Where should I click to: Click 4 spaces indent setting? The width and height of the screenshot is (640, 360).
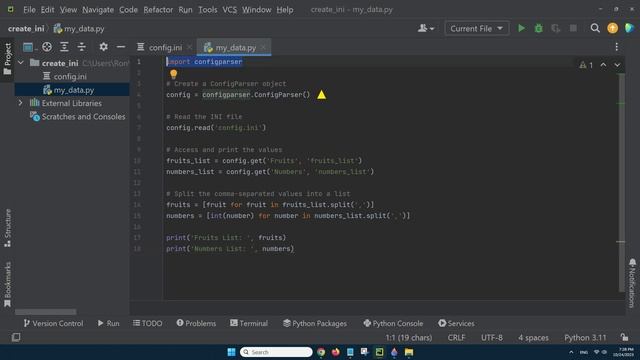point(533,338)
